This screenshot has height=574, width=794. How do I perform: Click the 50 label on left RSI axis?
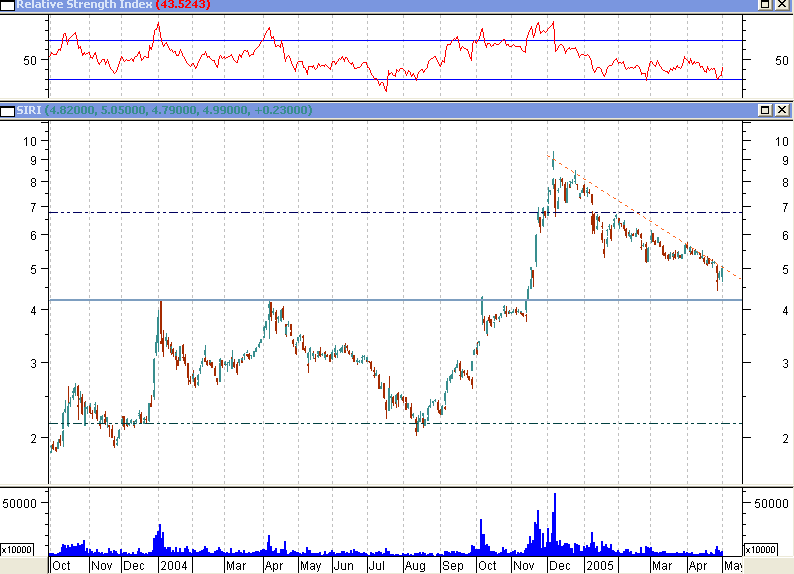tap(30, 61)
